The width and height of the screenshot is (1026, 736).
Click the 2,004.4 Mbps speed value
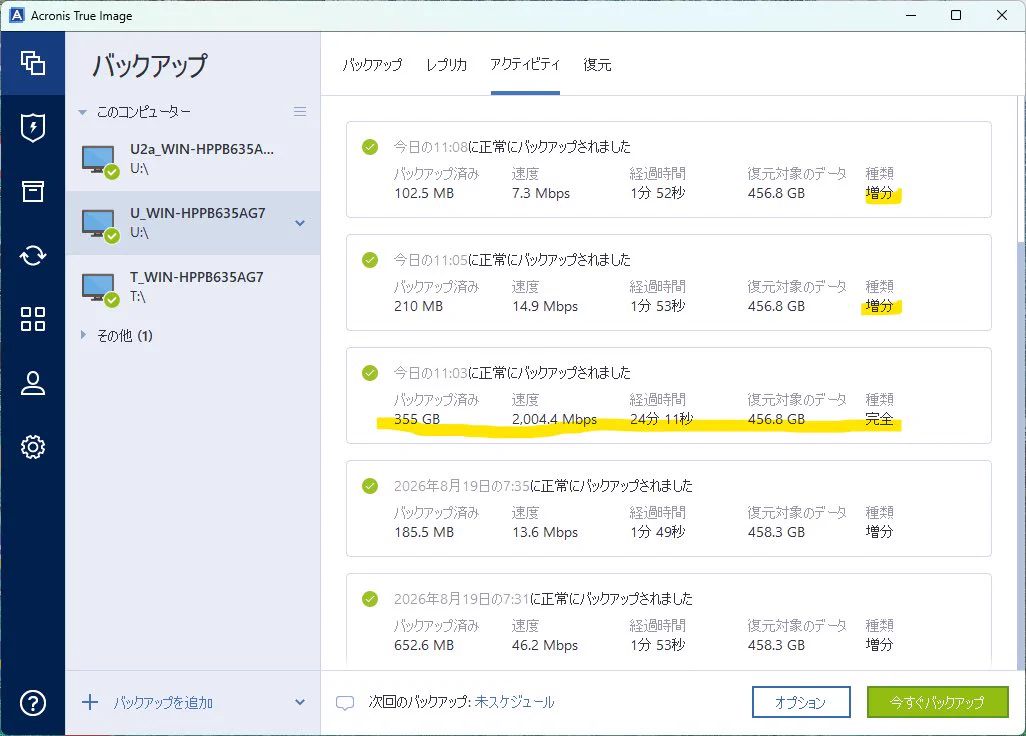point(554,419)
